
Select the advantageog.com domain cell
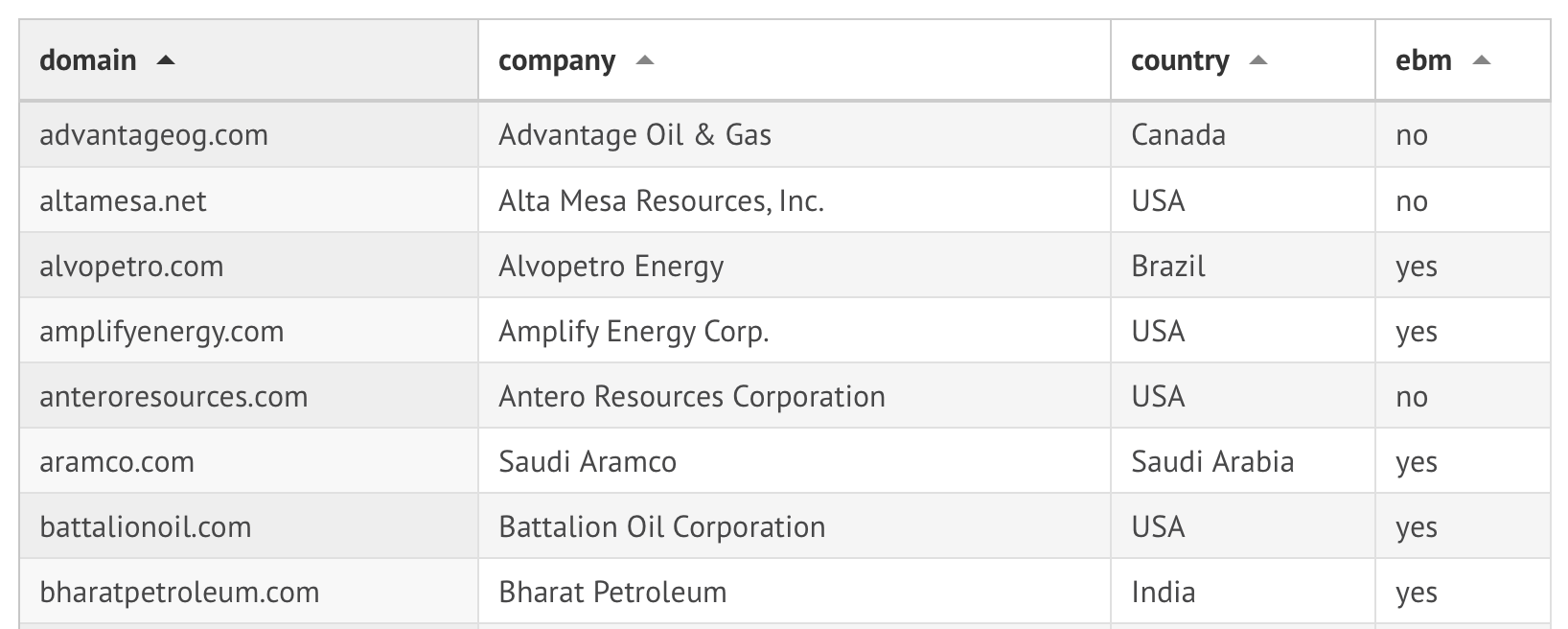153,135
